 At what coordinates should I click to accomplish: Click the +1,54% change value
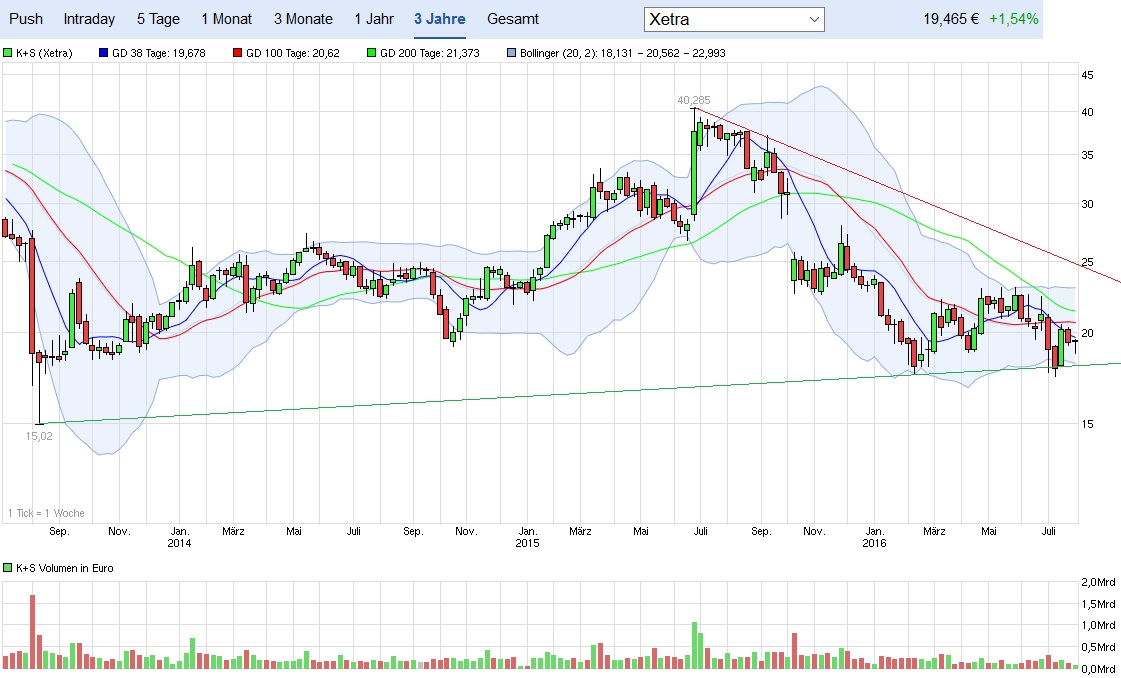click(1013, 19)
